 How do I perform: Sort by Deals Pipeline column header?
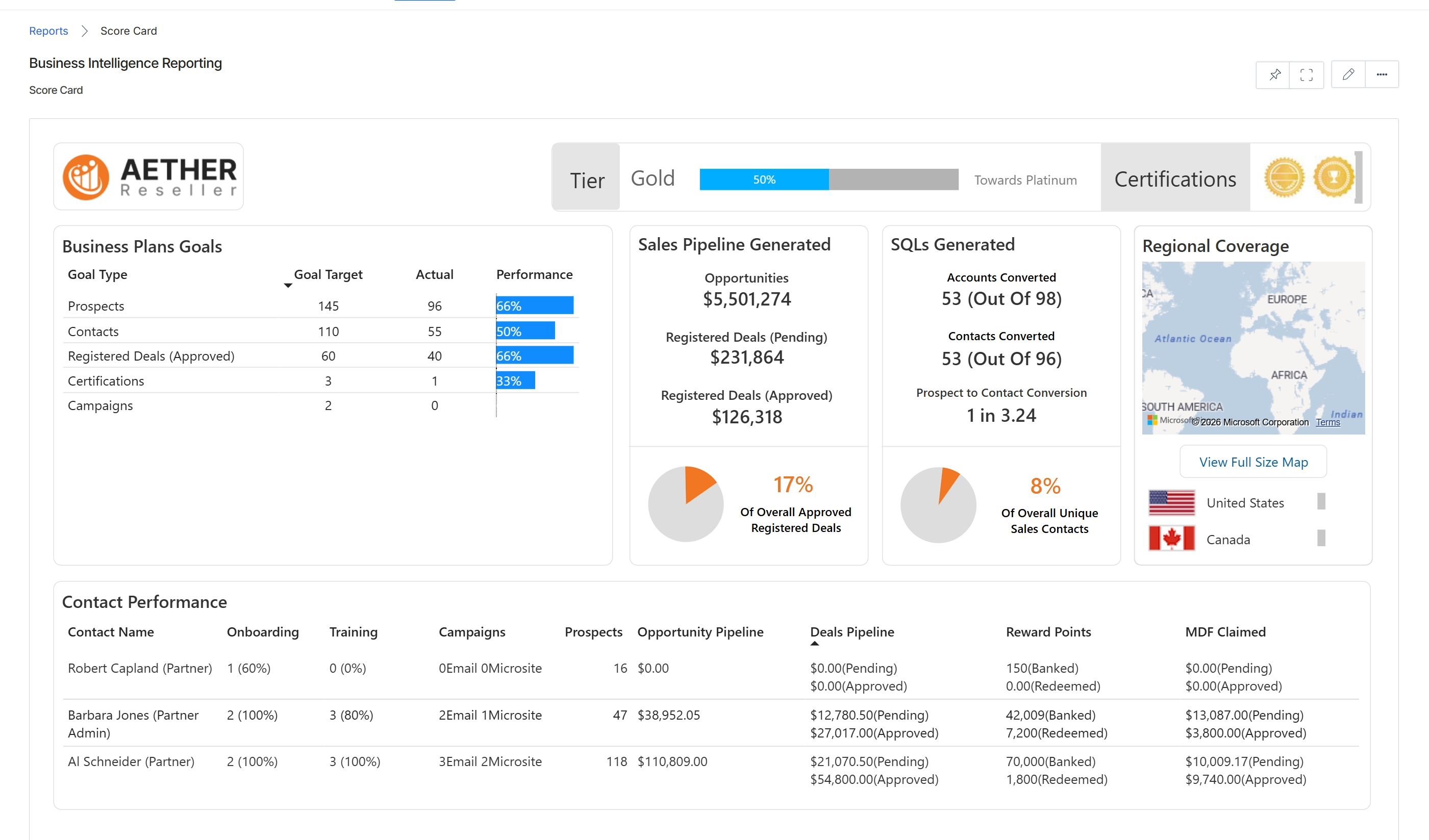point(851,632)
